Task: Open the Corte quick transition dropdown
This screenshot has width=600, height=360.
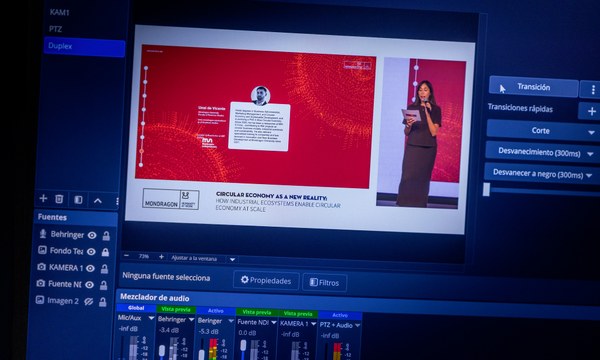Action: pyautogui.click(x=591, y=132)
